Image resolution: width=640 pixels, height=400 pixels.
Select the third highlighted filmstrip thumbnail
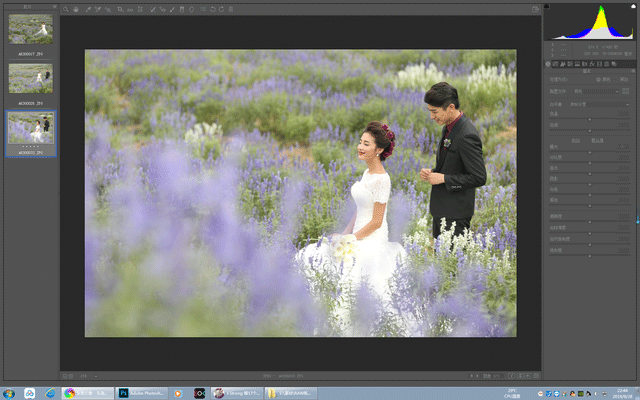coord(31,127)
